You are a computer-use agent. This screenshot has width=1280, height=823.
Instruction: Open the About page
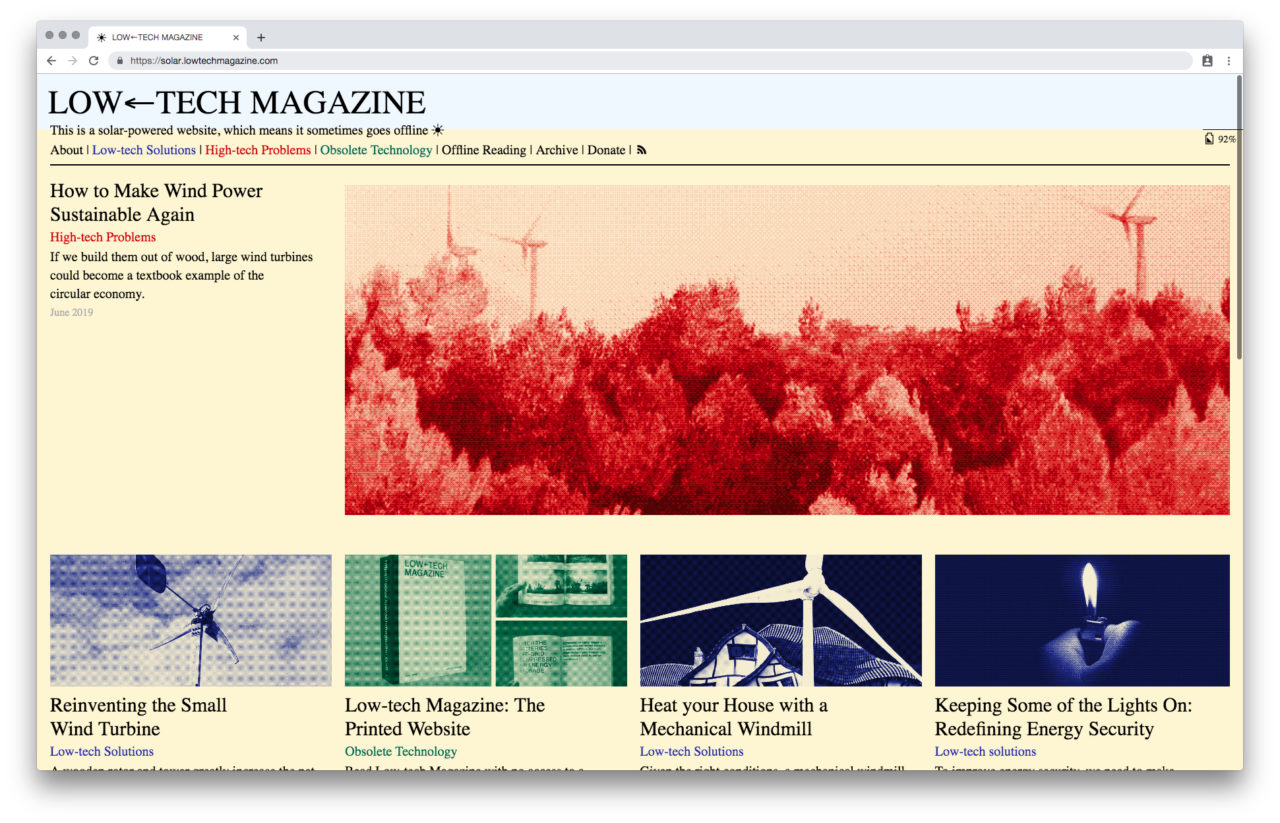(x=67, y=150)
